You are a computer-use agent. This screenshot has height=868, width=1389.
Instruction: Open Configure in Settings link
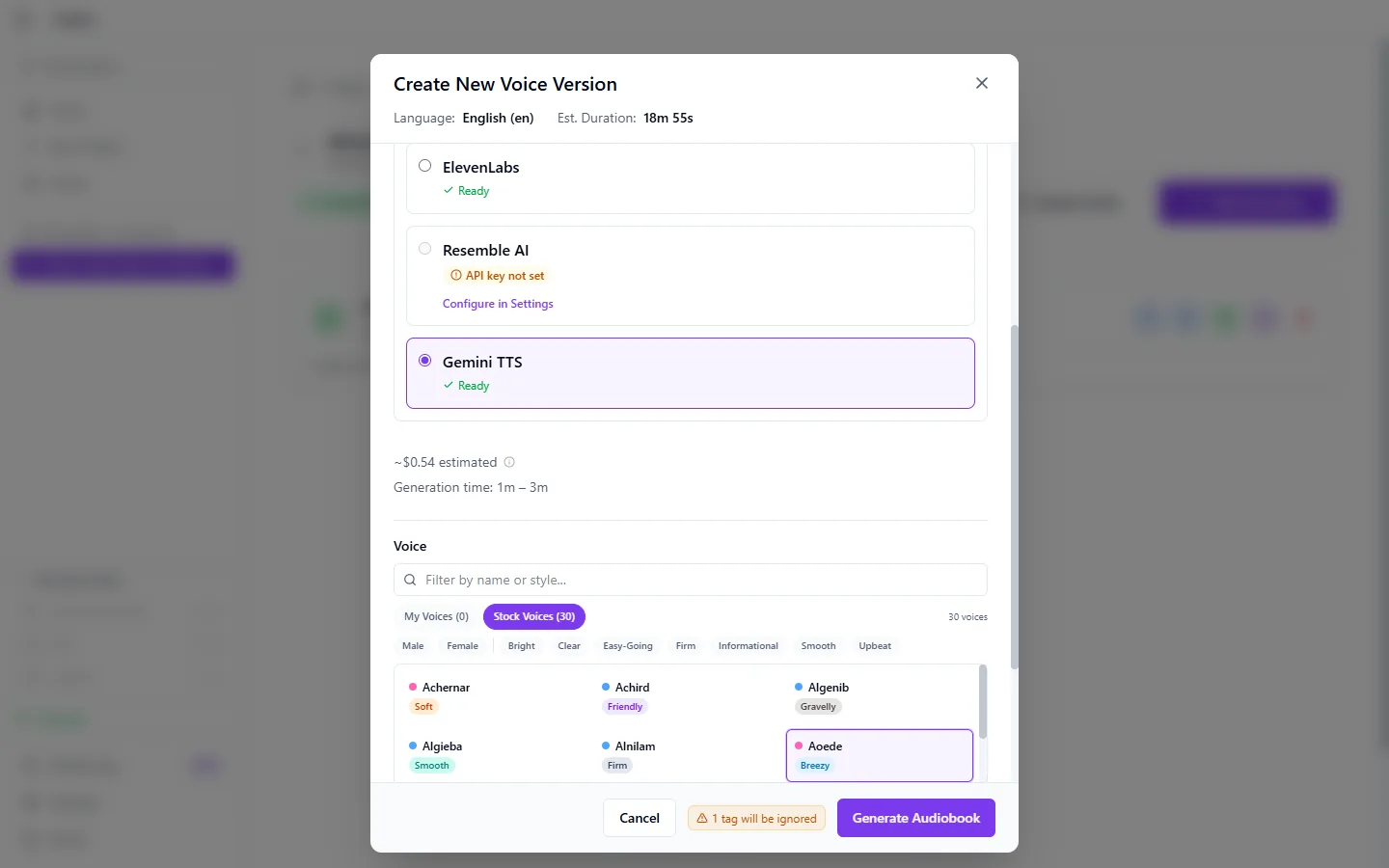click(498, 304)
